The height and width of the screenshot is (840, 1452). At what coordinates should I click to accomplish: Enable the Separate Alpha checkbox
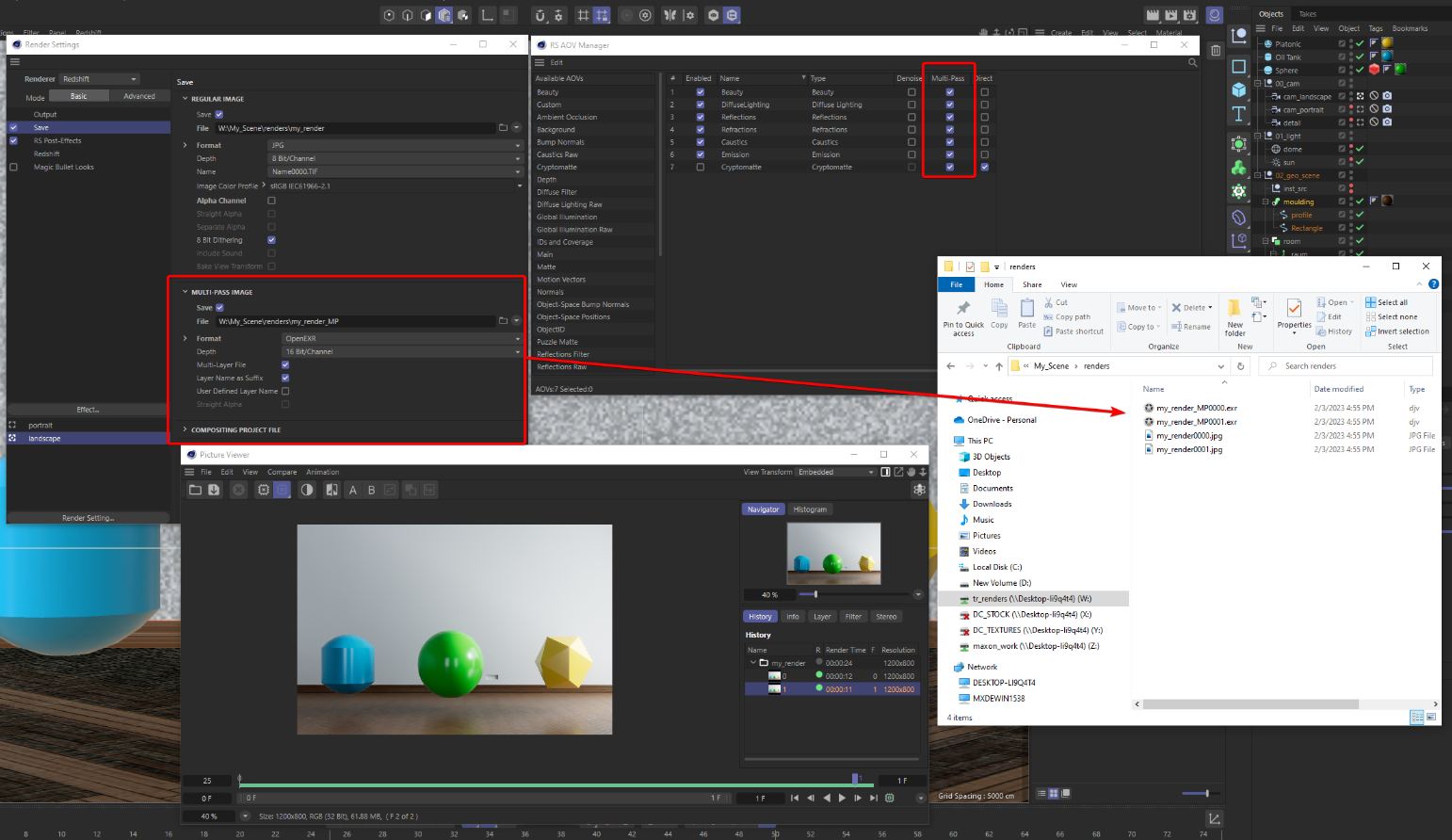(271, 226)
